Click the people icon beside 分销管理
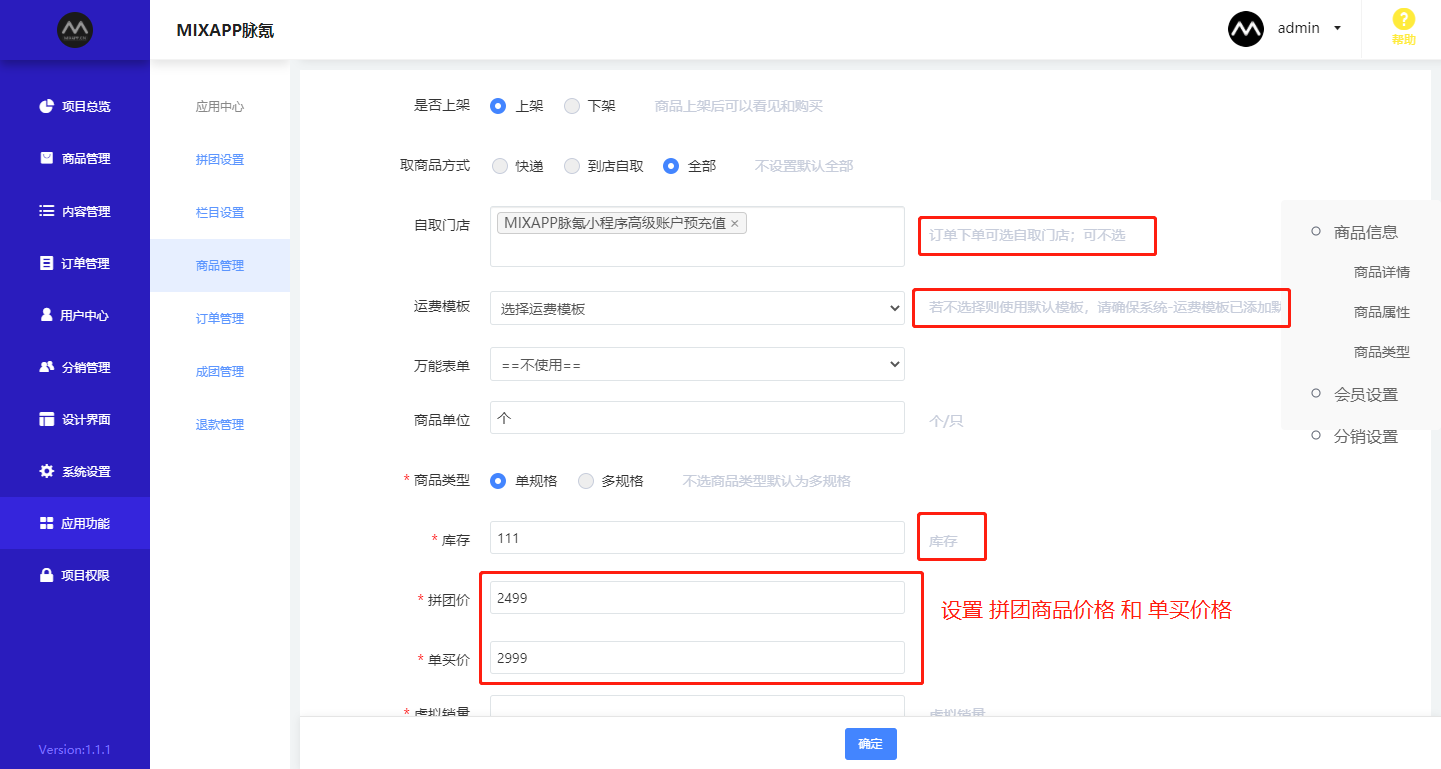The height and width of the screenshot is (769, 1441). [x=46, y=367]
